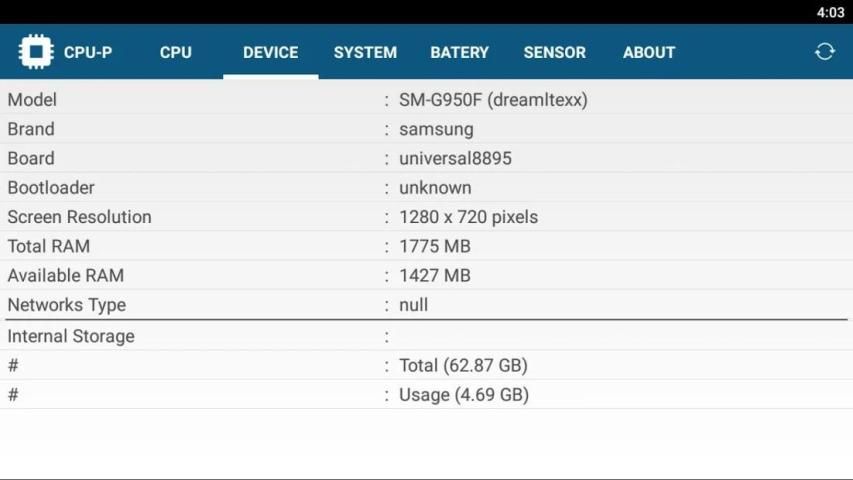853x480 pixels.
Task: Click the Board universal8895 row
Action: pyautogui.click(x=426, y=158)
